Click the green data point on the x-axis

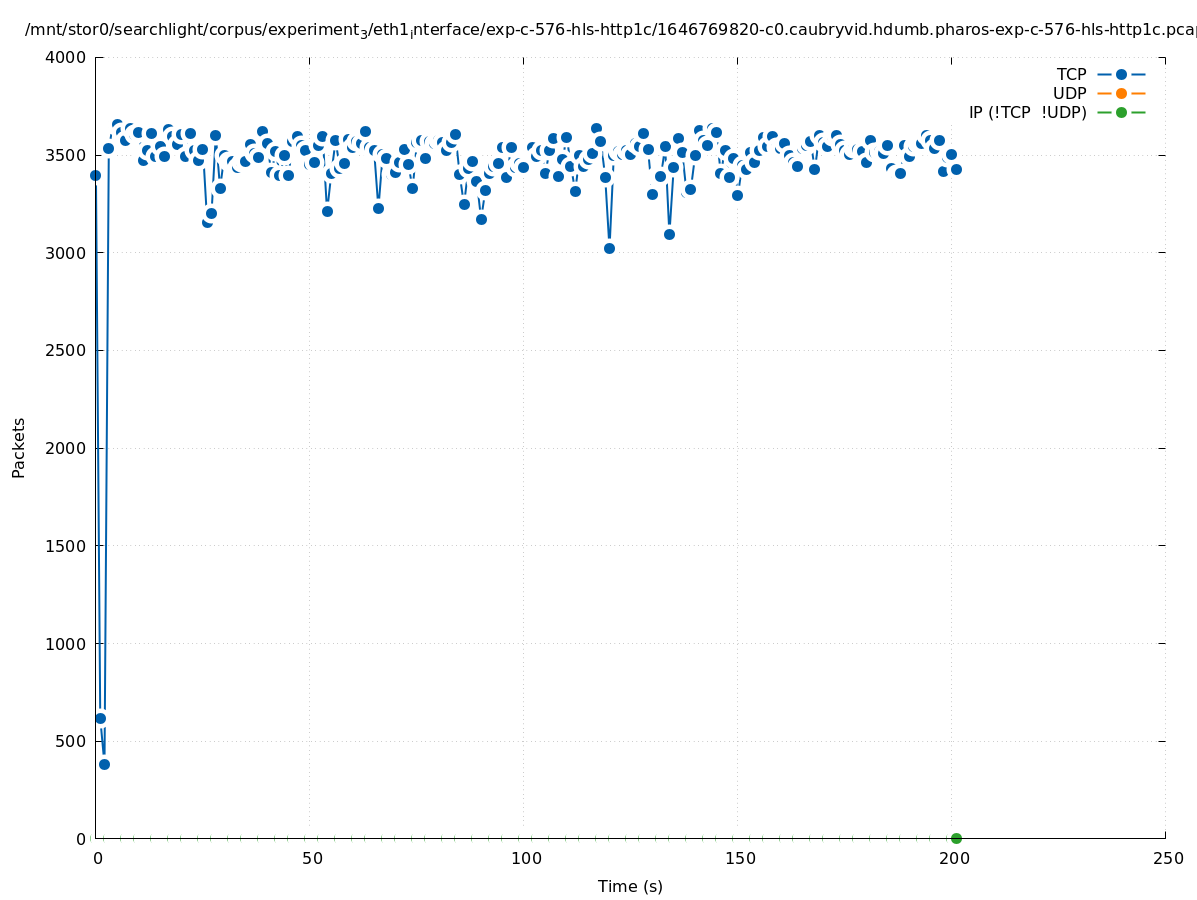pos(956,838)
